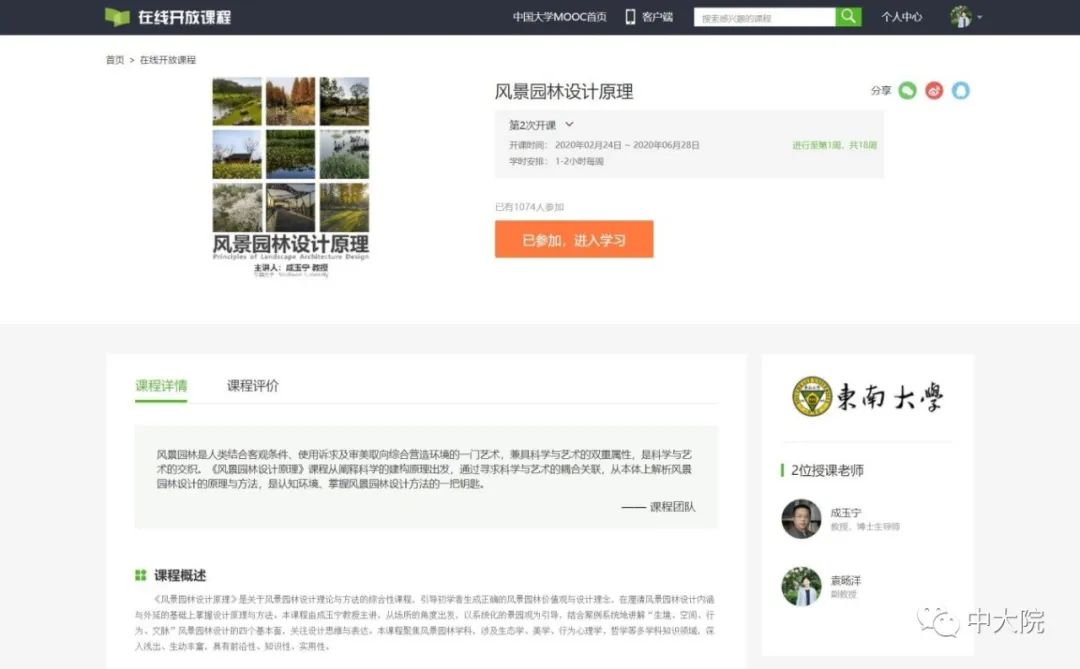This screenshot has width=1080, height=669.
Task: Expand the 第2次开课 session dropdown
Action: click(x=569, y=125)
